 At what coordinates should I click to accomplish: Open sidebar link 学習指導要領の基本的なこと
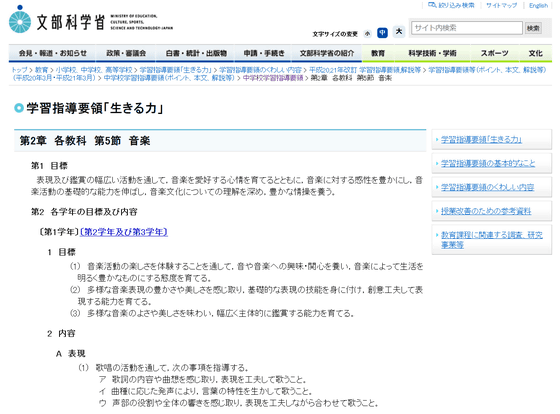click(x=488, y=164)
